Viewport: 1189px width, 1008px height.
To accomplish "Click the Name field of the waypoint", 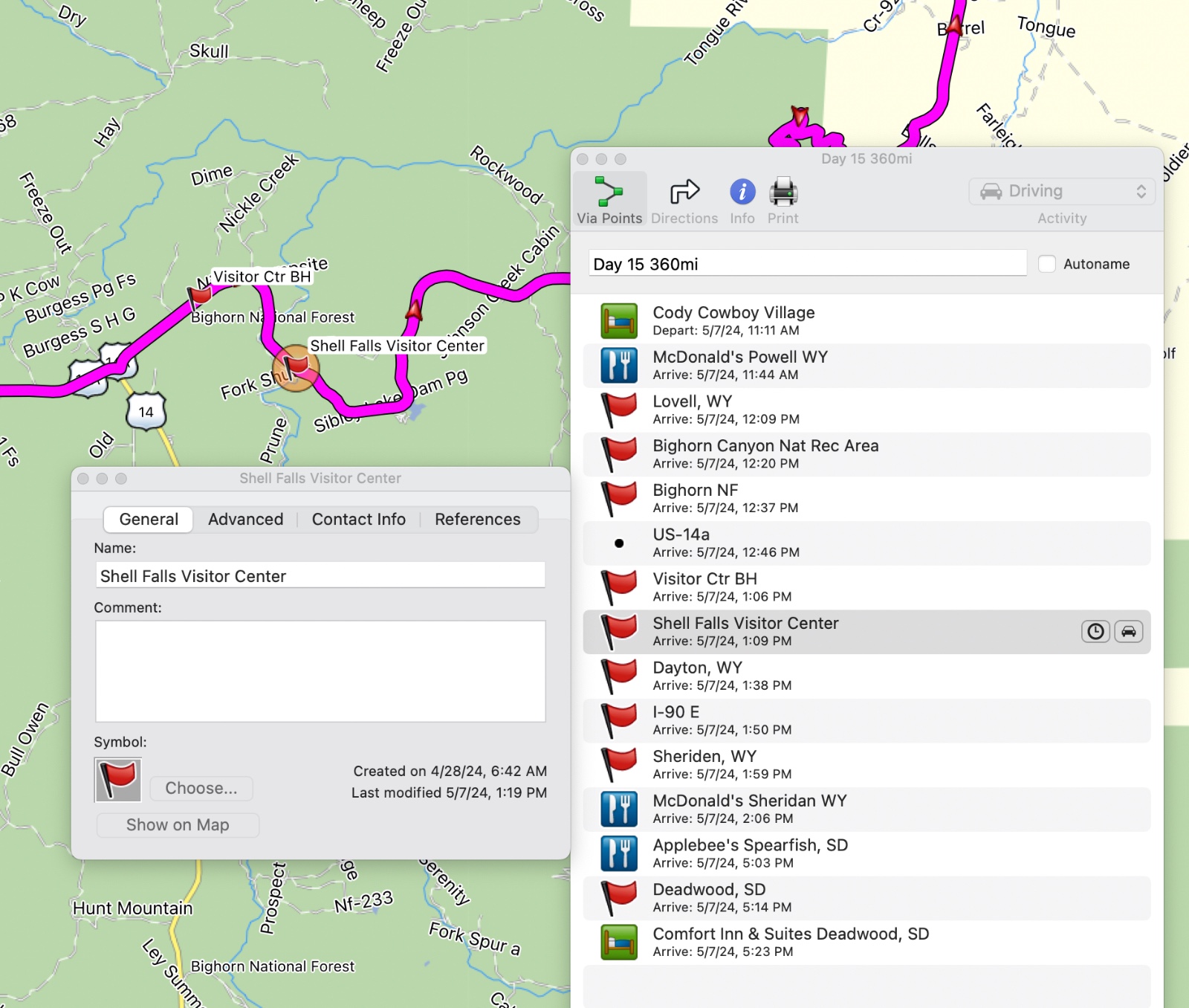I will point(320,576).
